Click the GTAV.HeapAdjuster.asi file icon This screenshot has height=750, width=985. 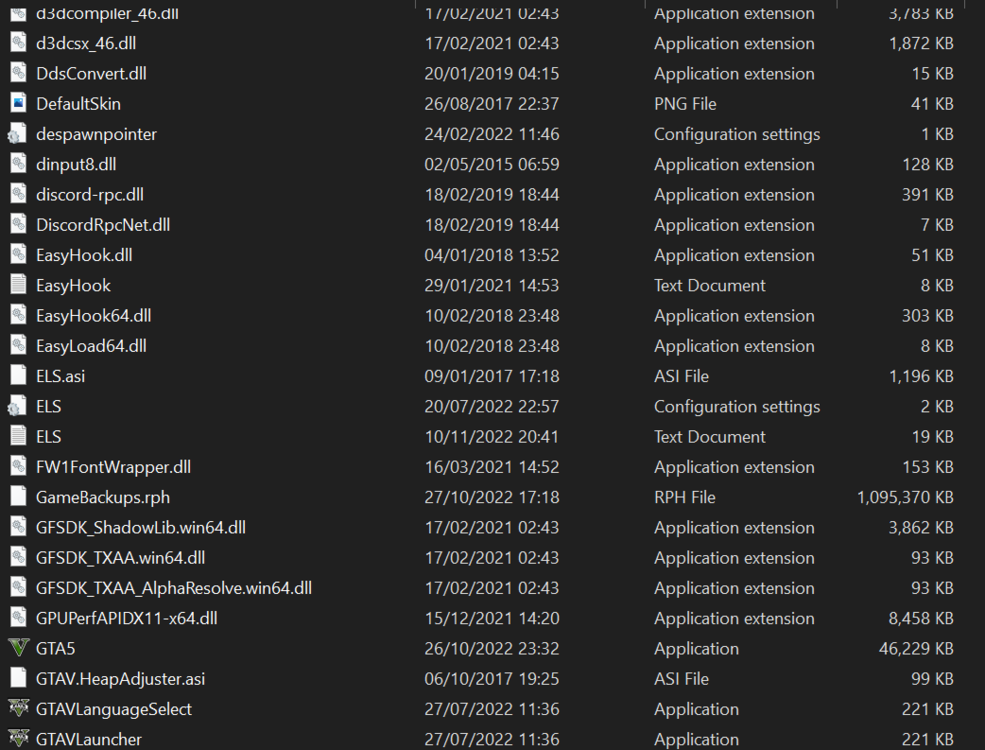(x=18, y=678)
